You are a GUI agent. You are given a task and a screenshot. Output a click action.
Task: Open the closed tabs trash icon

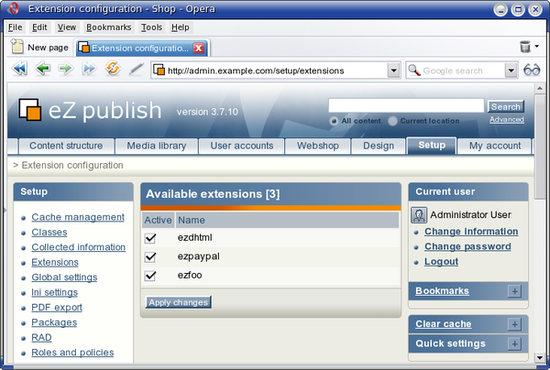525,46
